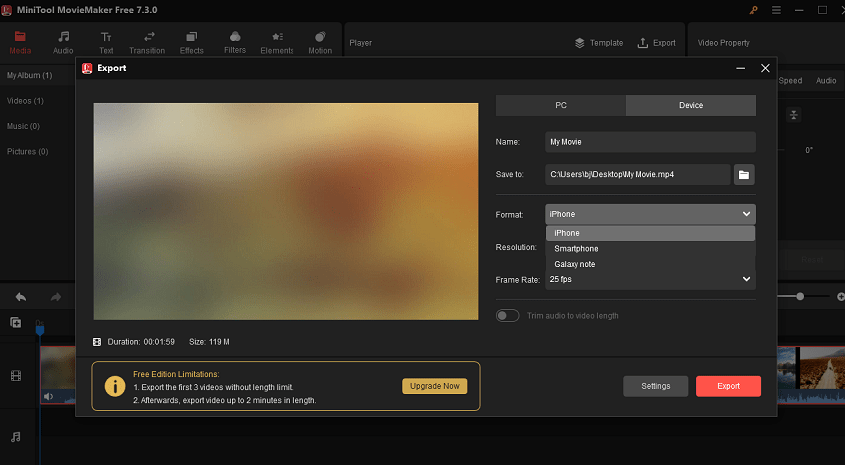
Task: Click the timeline playhead marker
Action: [x=40, y=330]
